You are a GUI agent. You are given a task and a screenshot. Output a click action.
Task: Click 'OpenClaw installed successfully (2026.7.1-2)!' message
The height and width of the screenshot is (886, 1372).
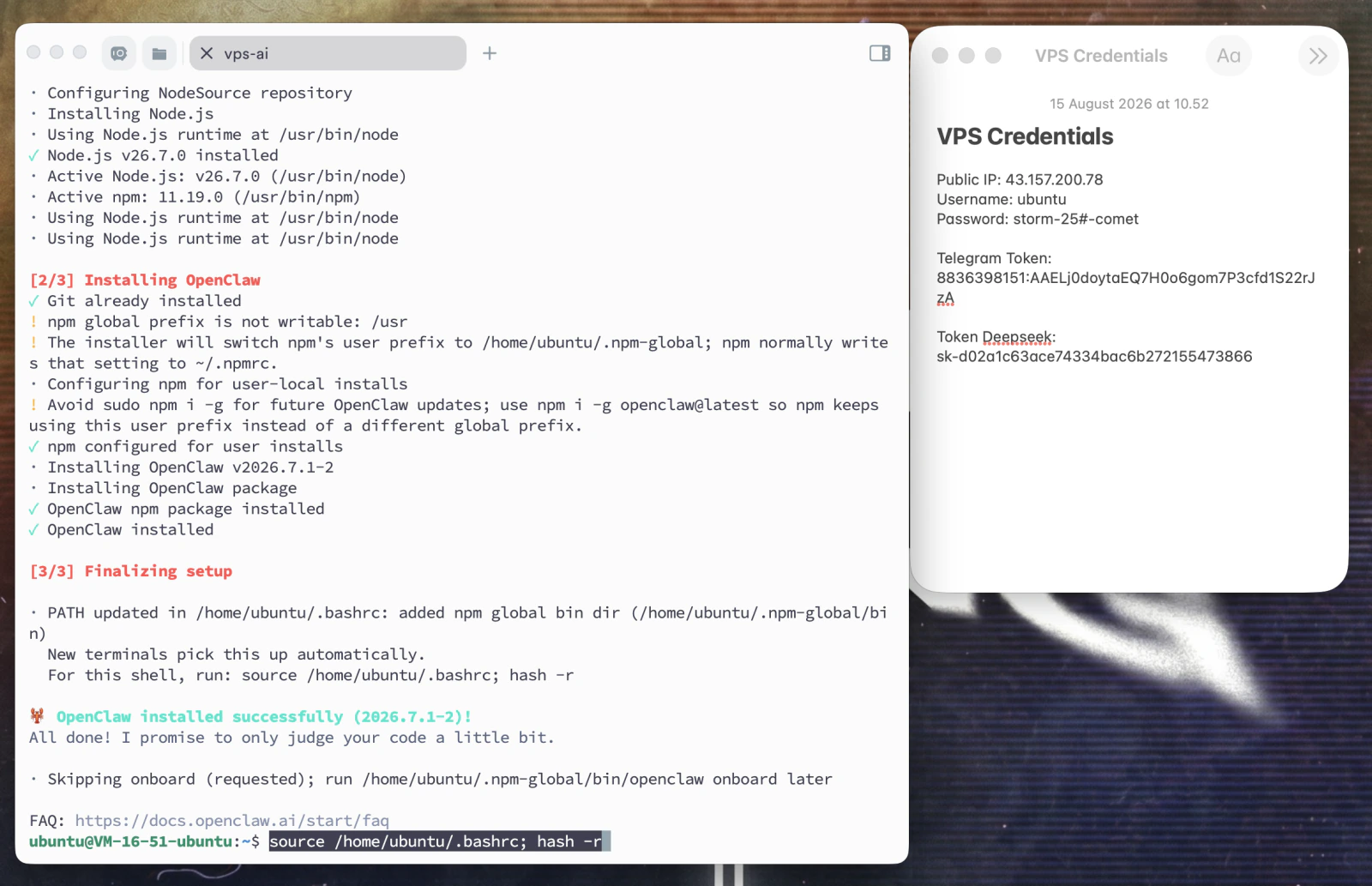(x=264, y=717)
